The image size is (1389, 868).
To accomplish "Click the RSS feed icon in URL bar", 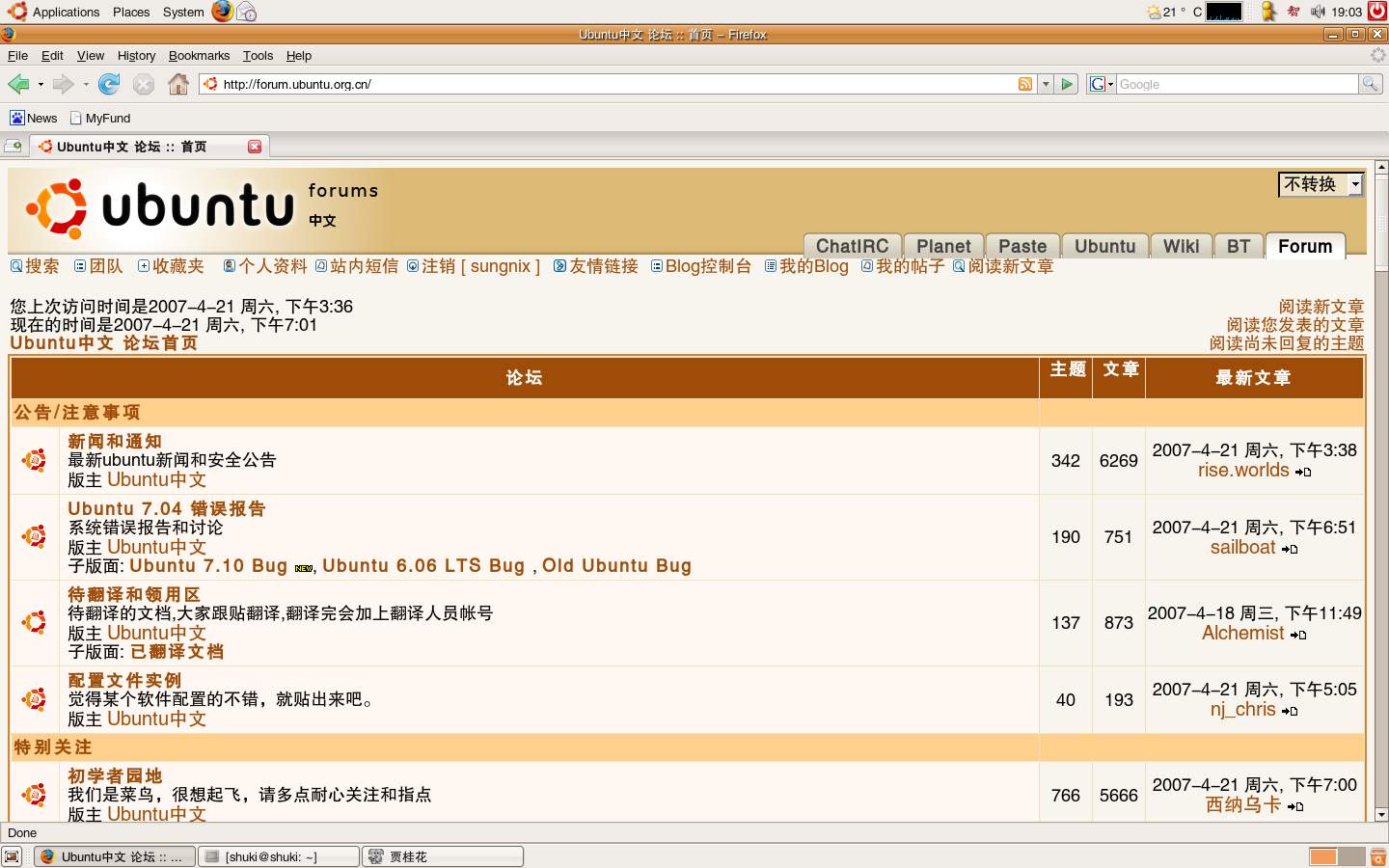I will [x=1025, y=84].
